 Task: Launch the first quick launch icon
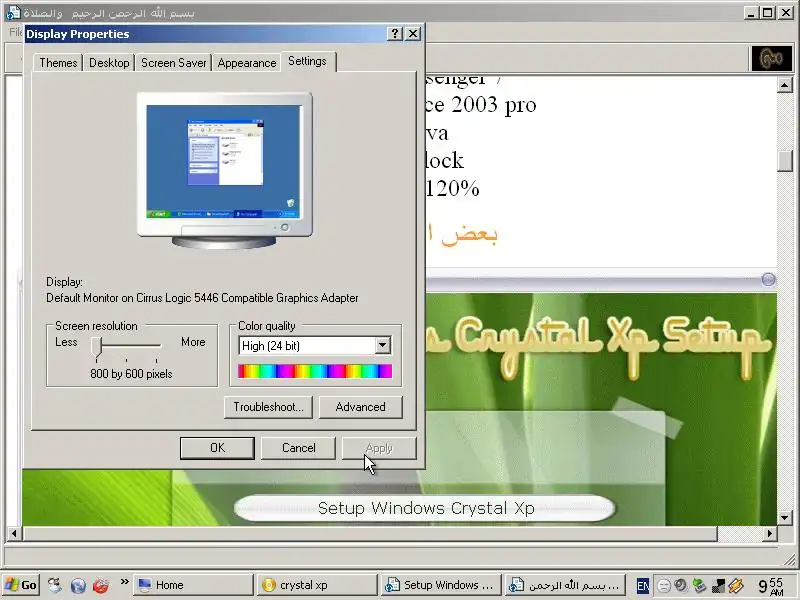[55, 585]
